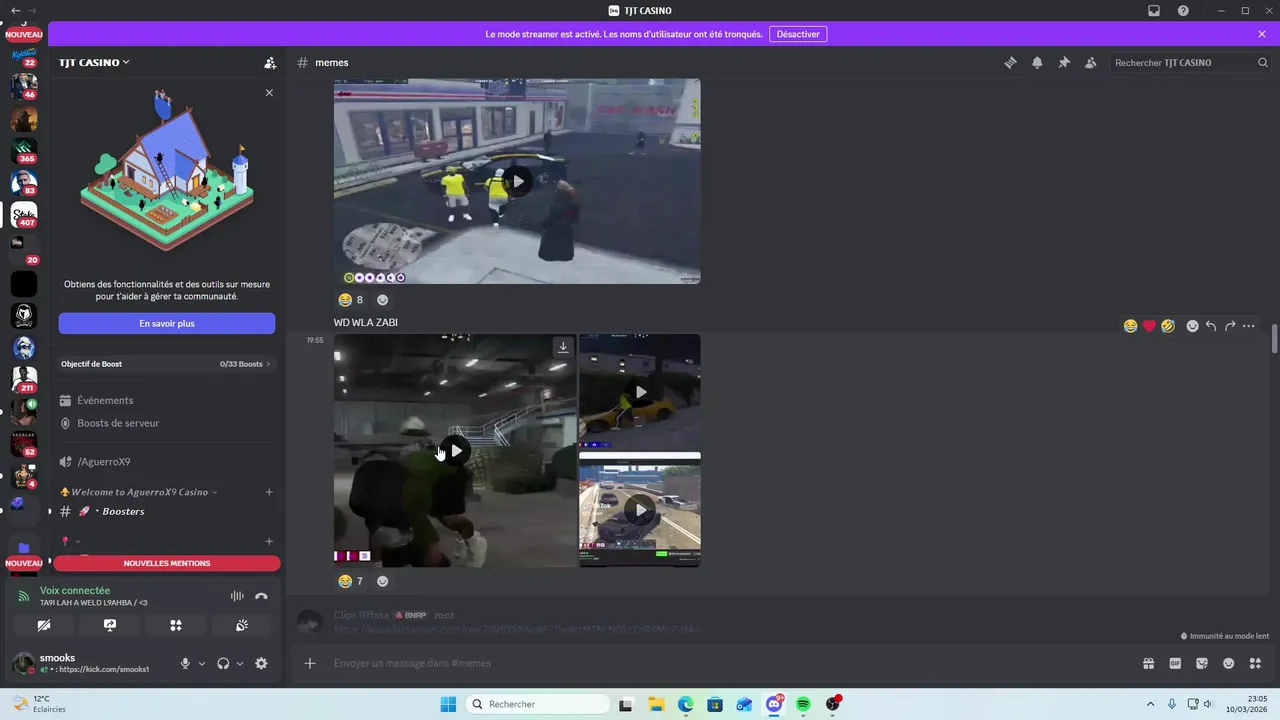Launch an activity from voice panel

(x=175, y=625)
